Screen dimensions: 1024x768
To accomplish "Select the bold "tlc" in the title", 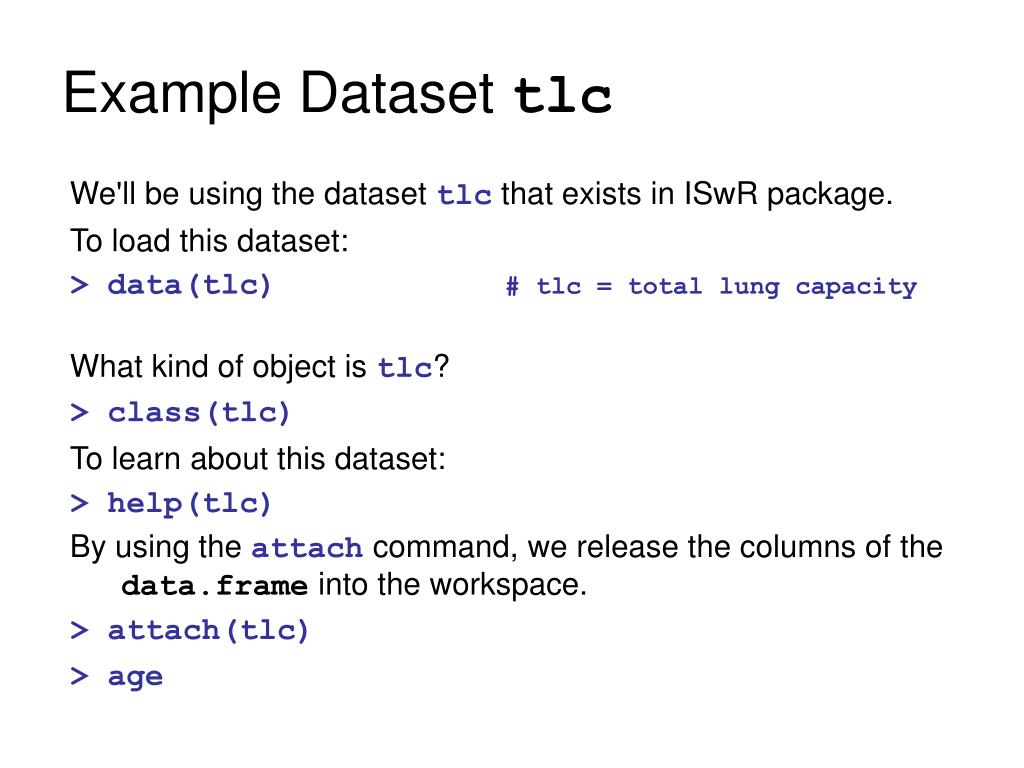I will (562, 97).
